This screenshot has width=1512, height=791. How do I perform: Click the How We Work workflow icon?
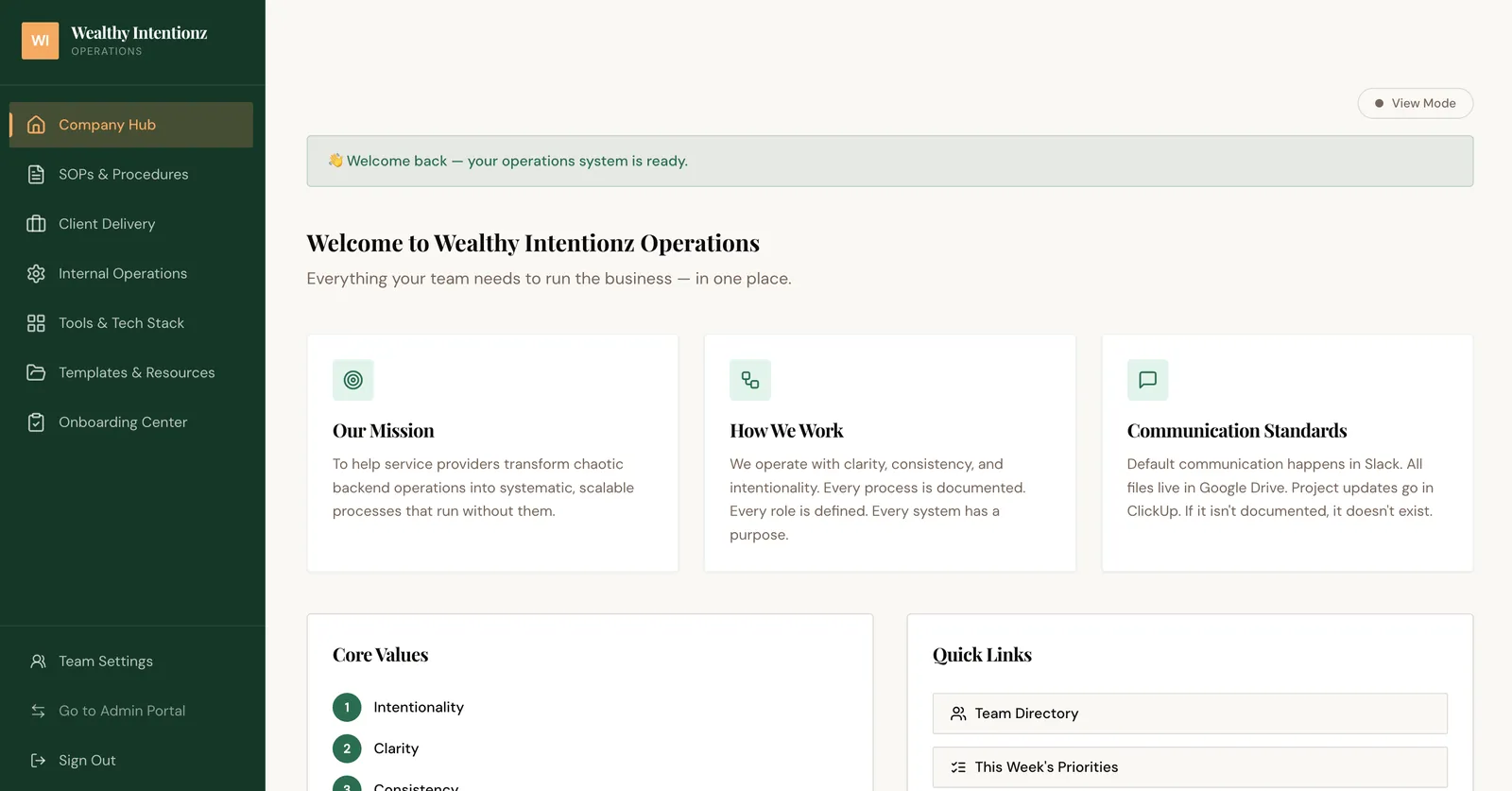[x=750, y=380]
